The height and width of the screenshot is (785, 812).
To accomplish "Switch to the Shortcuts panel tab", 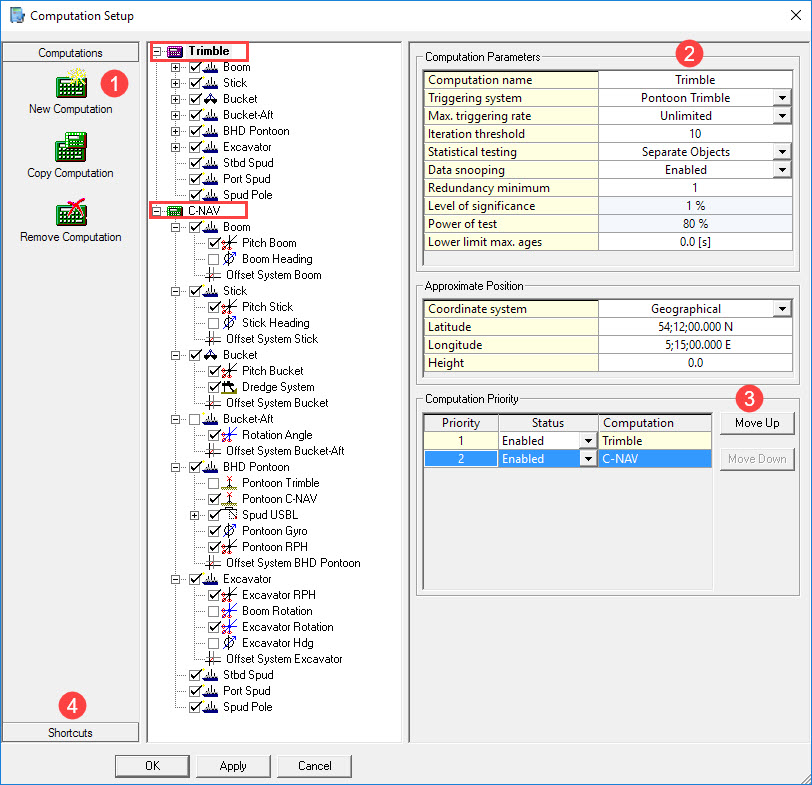I will click(70, 733).
